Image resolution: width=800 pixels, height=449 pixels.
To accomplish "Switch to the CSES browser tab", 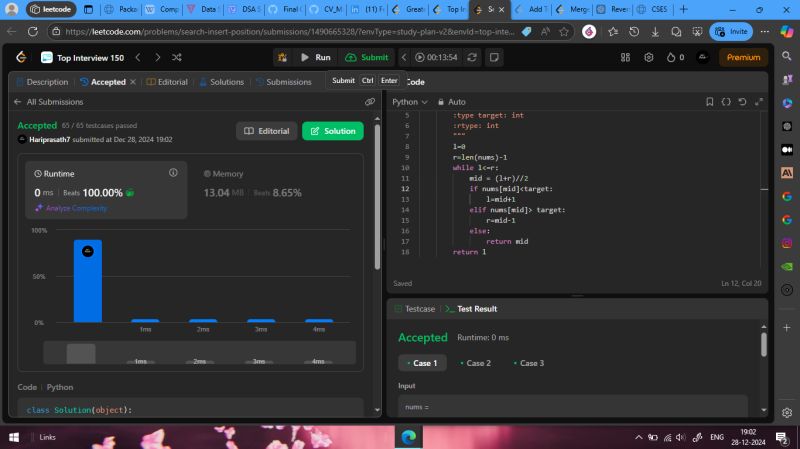I will (x=654, y=9).
